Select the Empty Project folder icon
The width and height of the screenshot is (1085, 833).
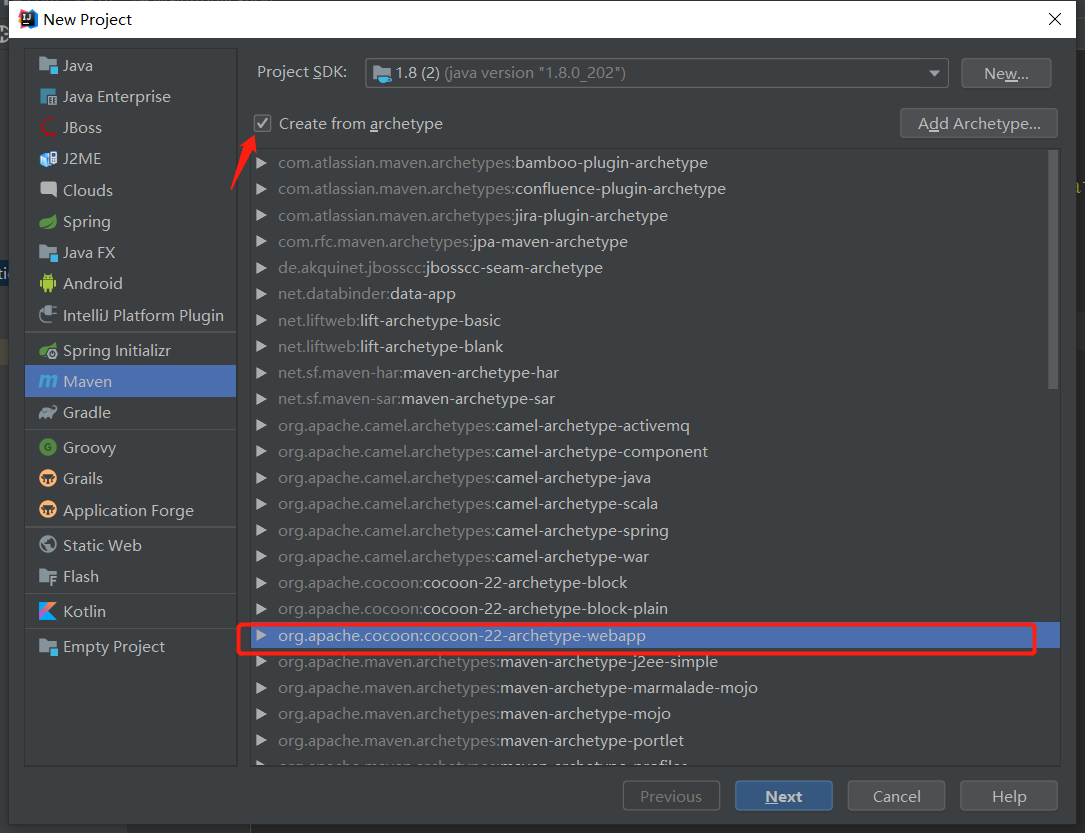click(x=48, y=647)
